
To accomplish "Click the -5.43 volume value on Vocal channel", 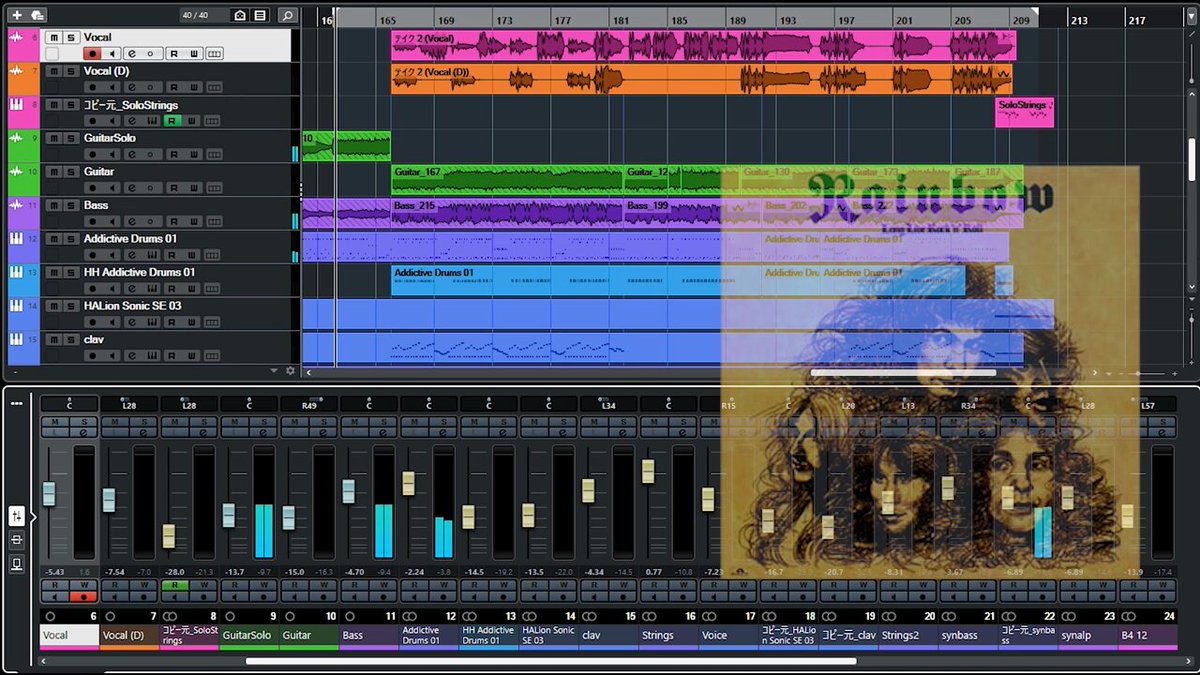I will 54,572.
